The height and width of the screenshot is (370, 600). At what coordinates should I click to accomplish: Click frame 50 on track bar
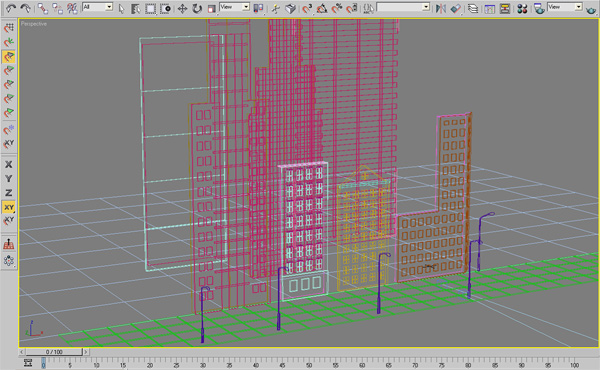(309, 365)
